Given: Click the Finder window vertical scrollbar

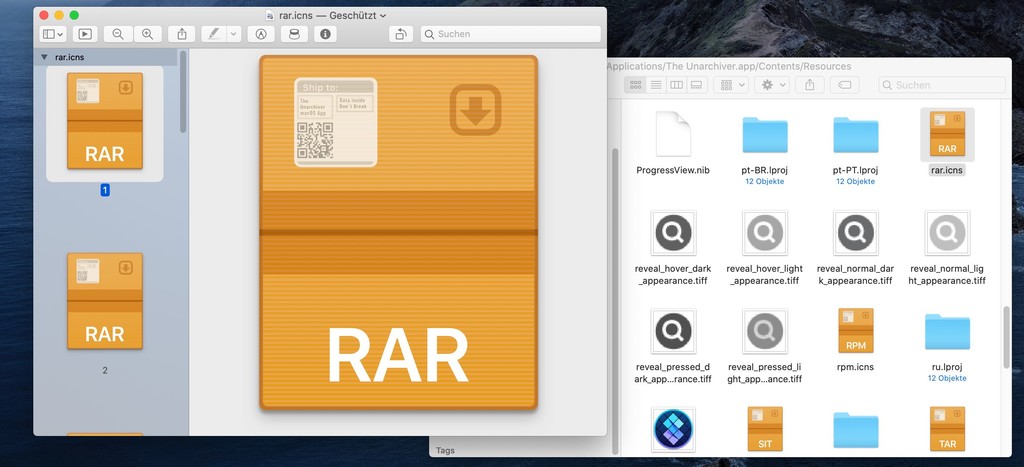Looking at the screenshot, I should tap(1006, 337).
